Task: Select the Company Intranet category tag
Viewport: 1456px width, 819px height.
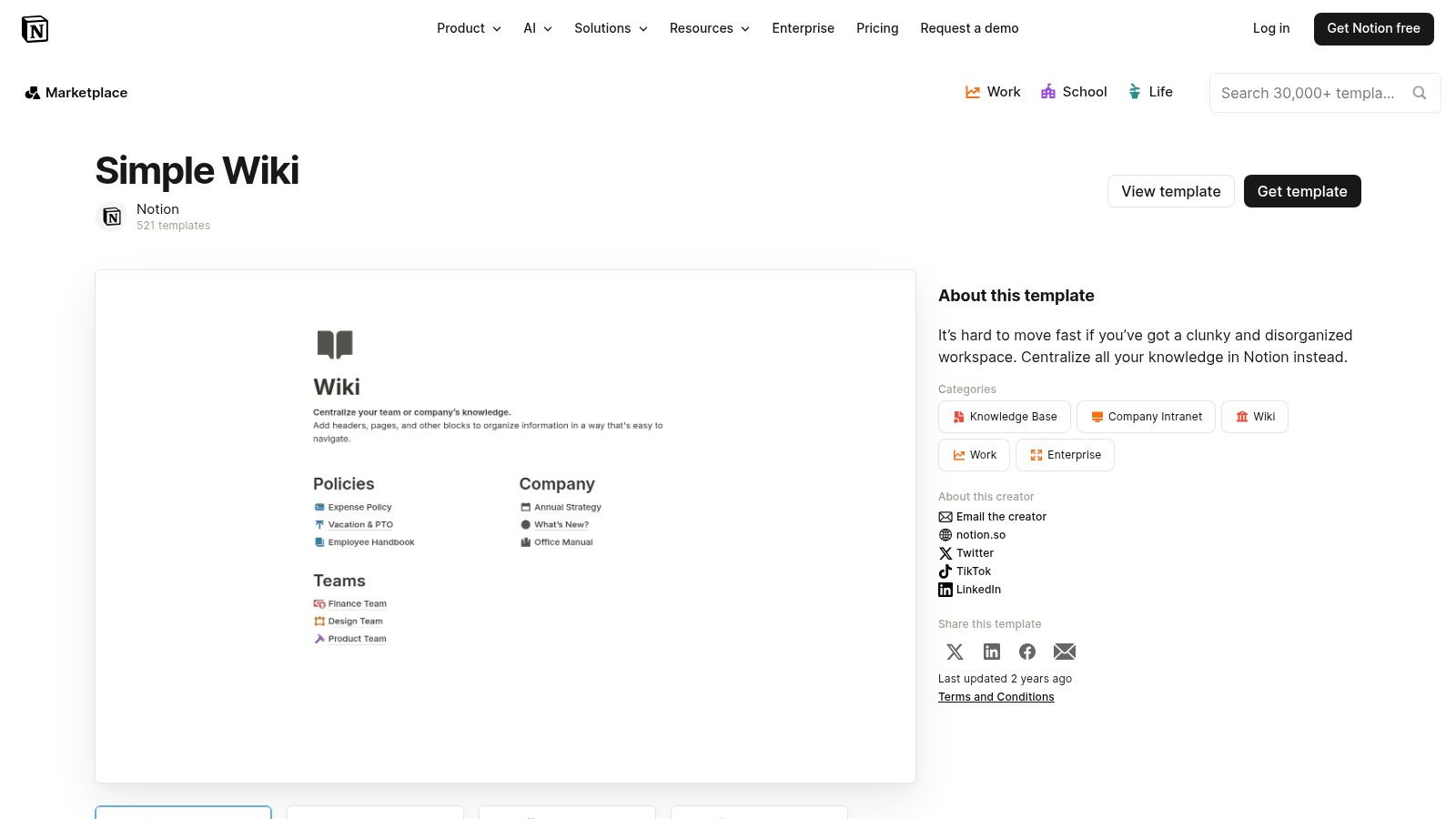Action: click(1146, 417)
